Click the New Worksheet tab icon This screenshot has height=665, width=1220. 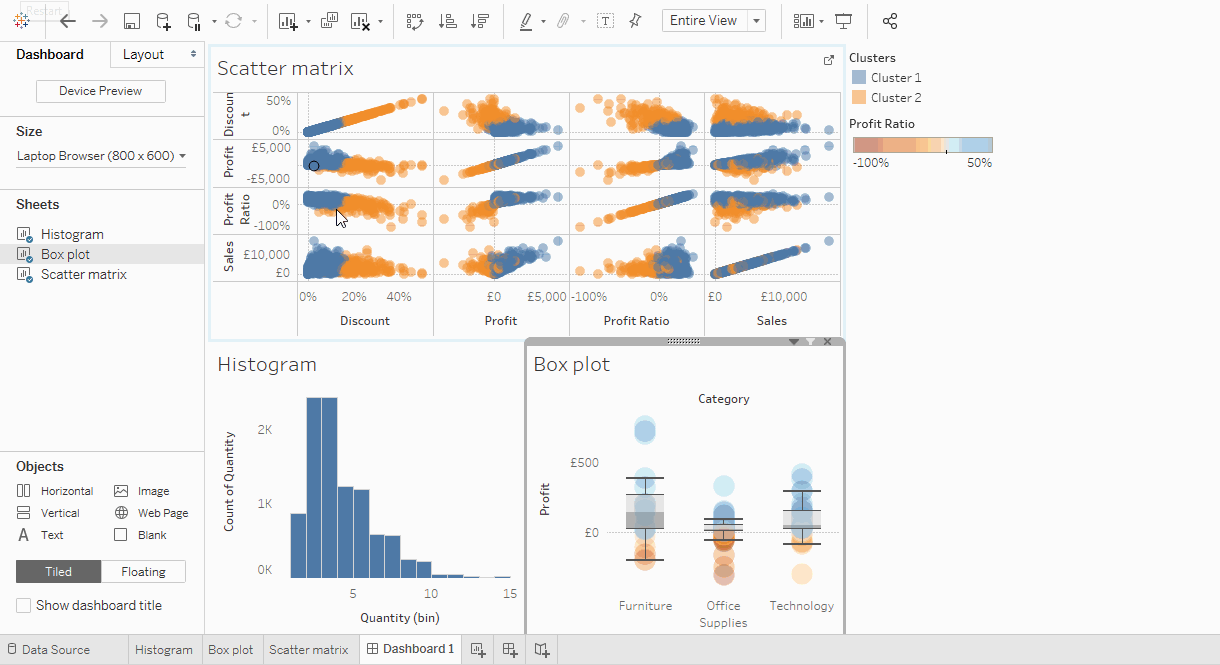click(478, 650)
